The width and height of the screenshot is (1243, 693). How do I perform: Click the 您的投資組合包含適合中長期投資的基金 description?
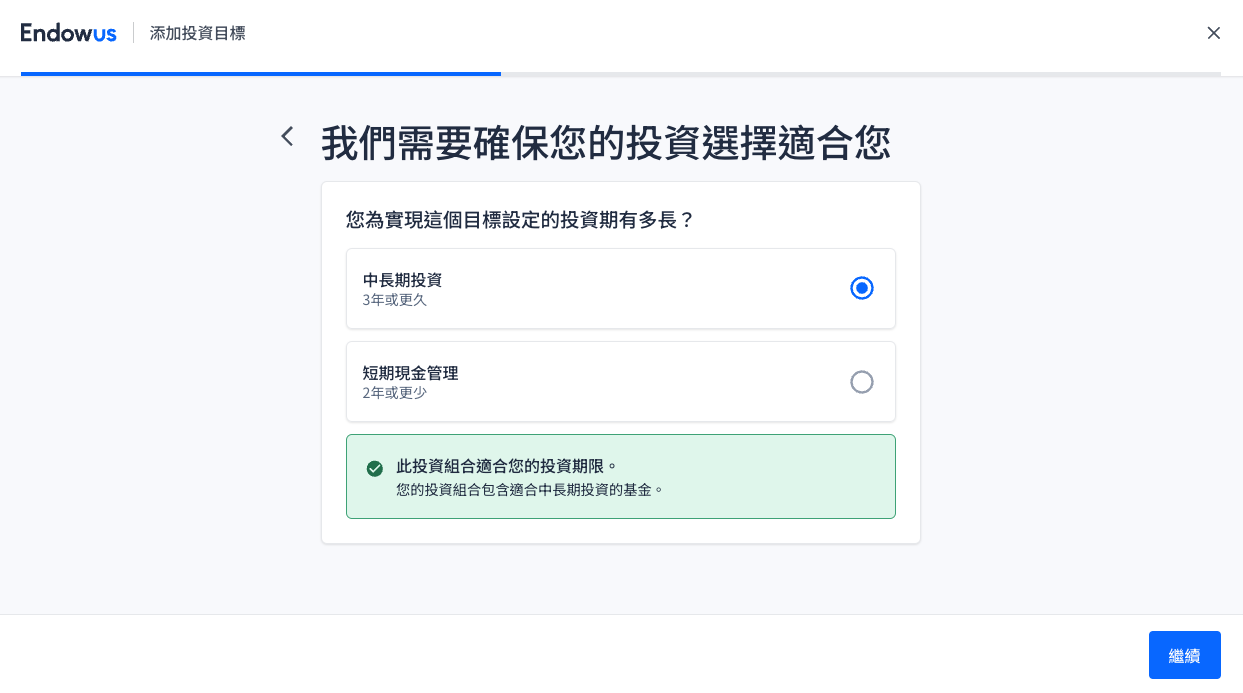coord(530,490)
